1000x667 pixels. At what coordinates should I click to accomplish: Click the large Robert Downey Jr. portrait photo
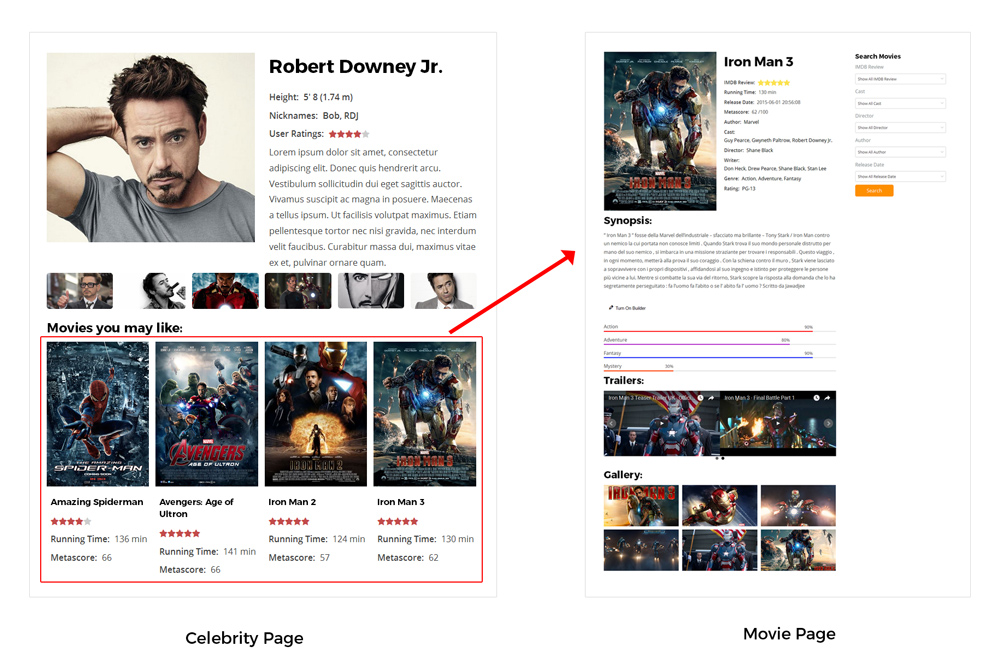coord(151,147)
